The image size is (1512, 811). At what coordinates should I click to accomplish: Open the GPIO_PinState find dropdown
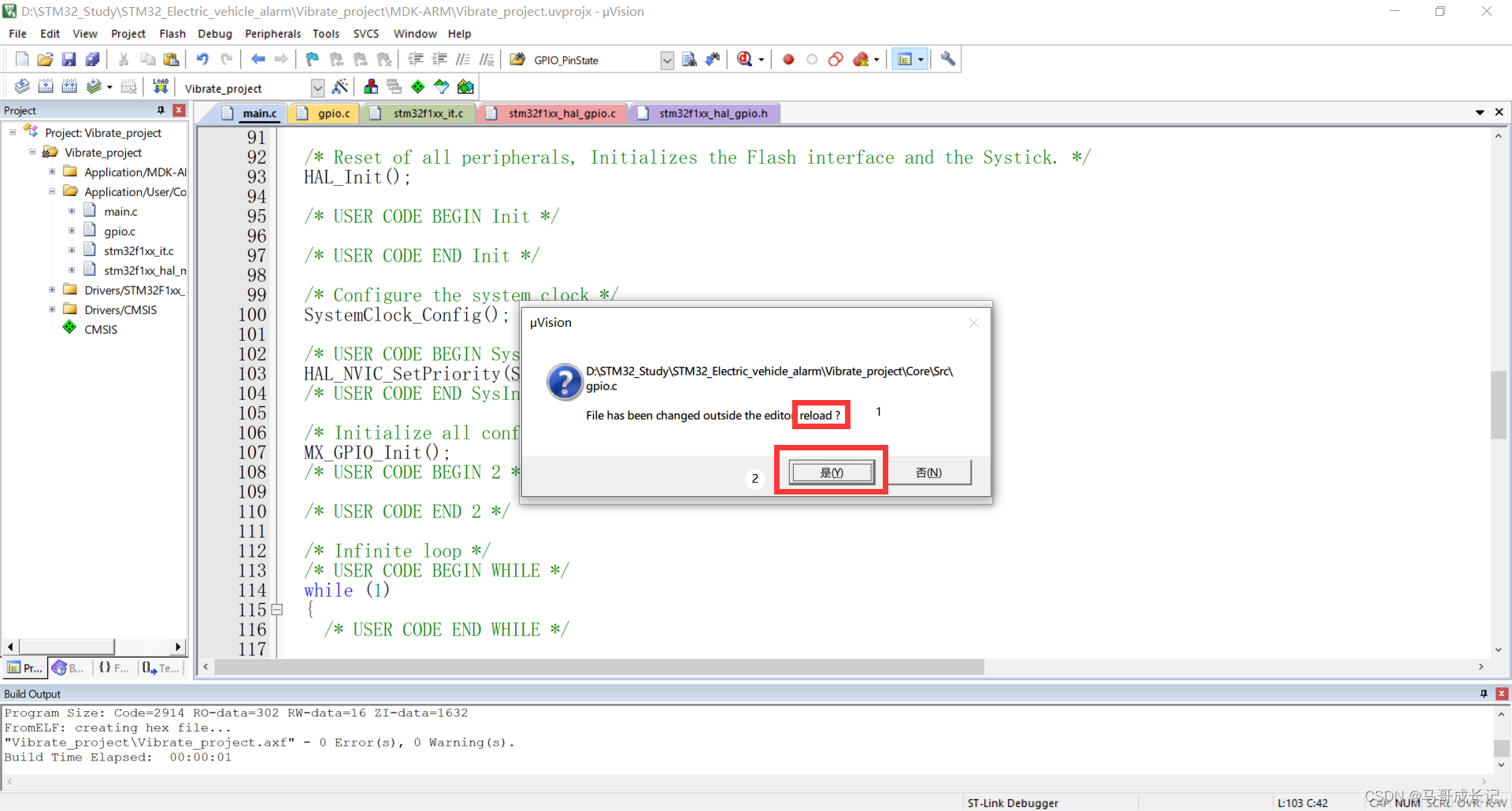pyautogui.click(x=667, y=60)
